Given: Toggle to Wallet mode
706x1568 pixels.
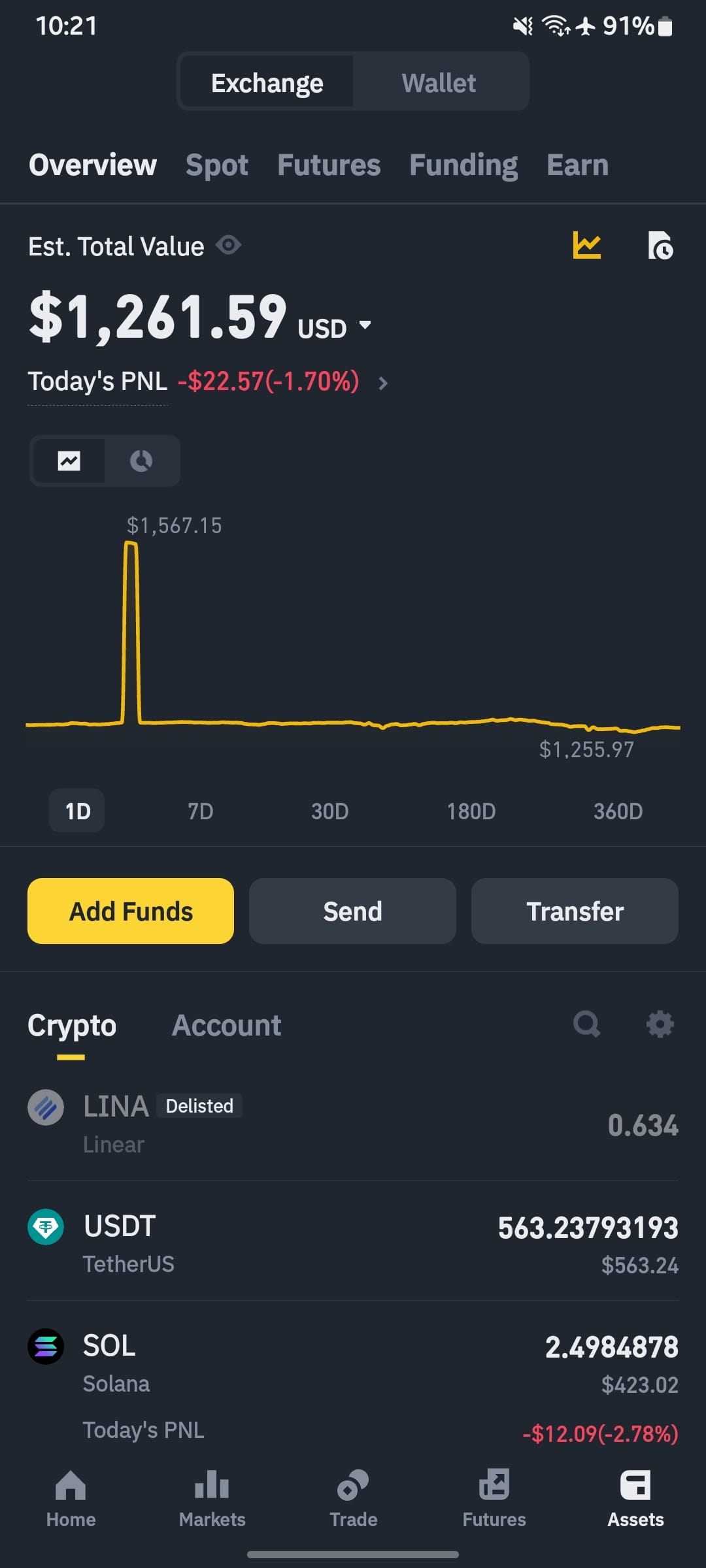Looking at the screenshot, I should 439,82.
